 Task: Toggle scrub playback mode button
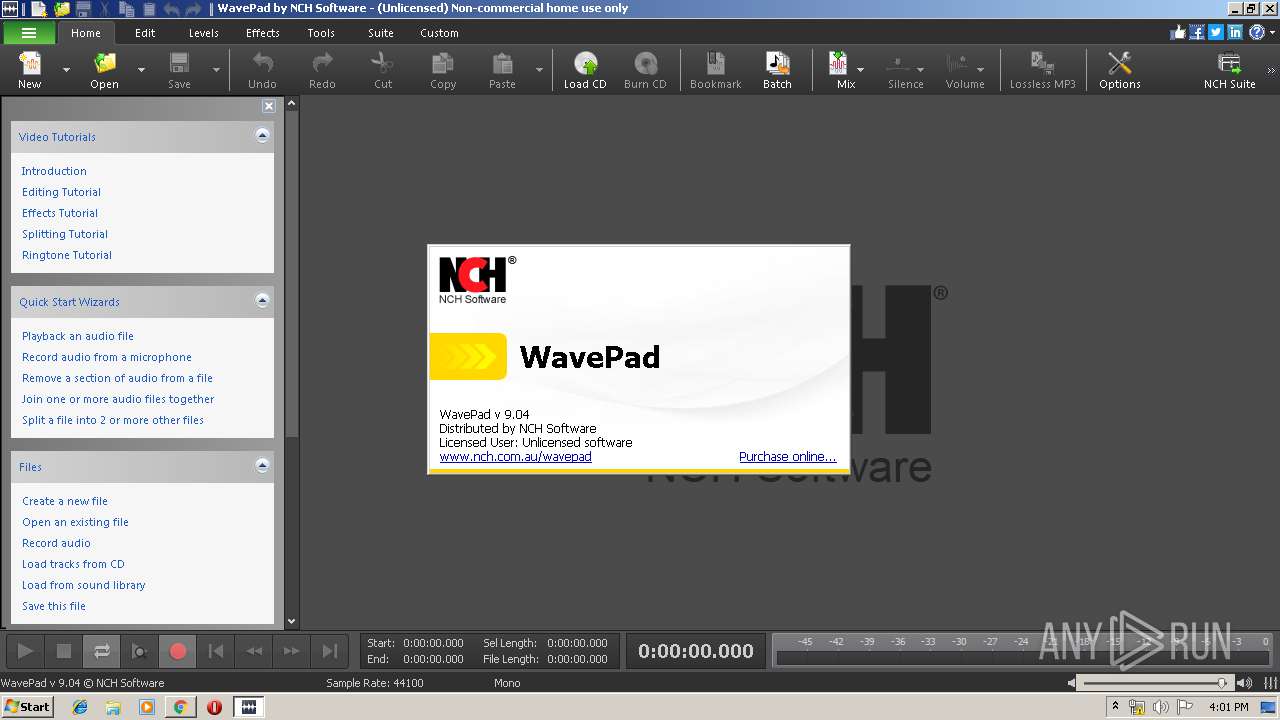pyautogui.click(x=140, y=651)
